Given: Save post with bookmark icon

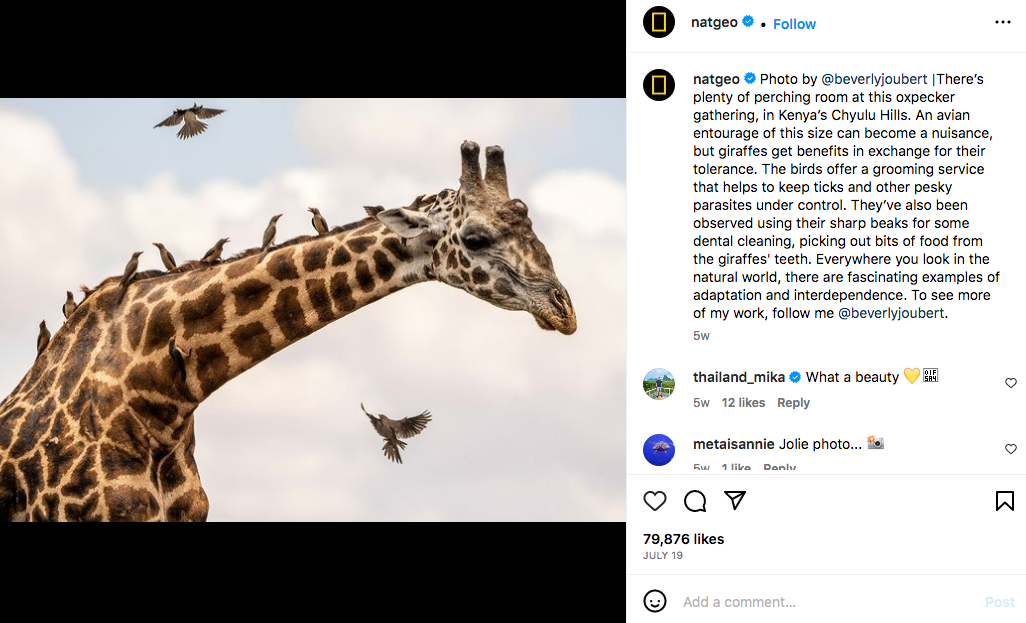Looking at the screenshot, I should 1004,501.
